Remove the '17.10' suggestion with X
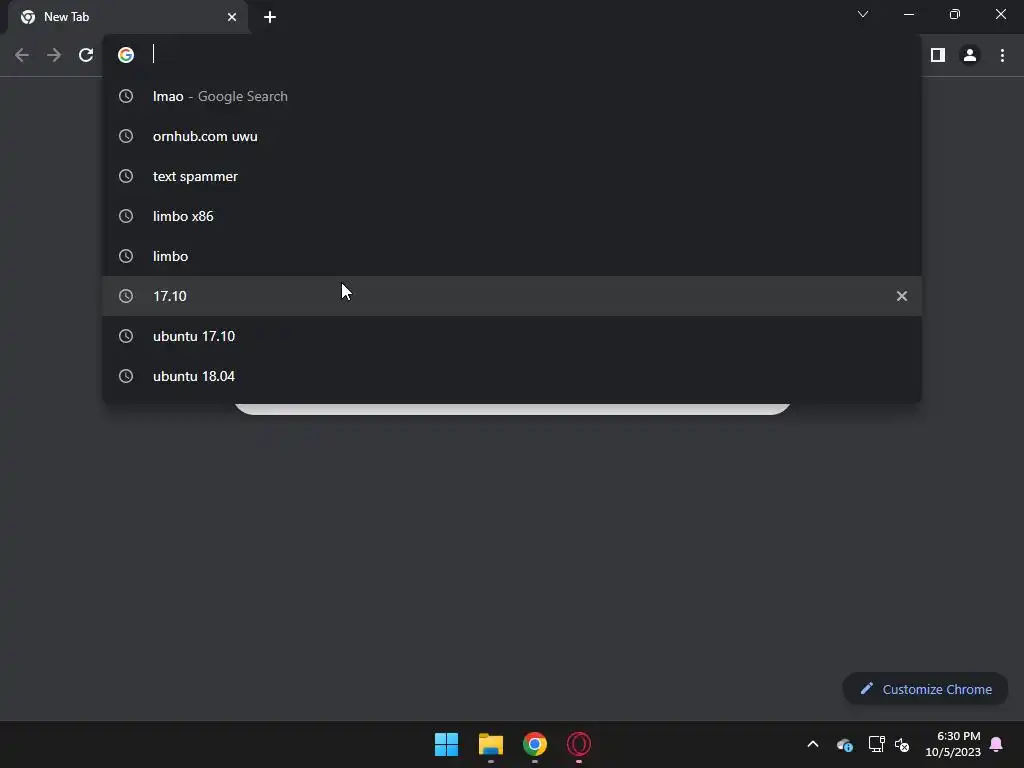1024x768 pixels. (x=902, y=296)
